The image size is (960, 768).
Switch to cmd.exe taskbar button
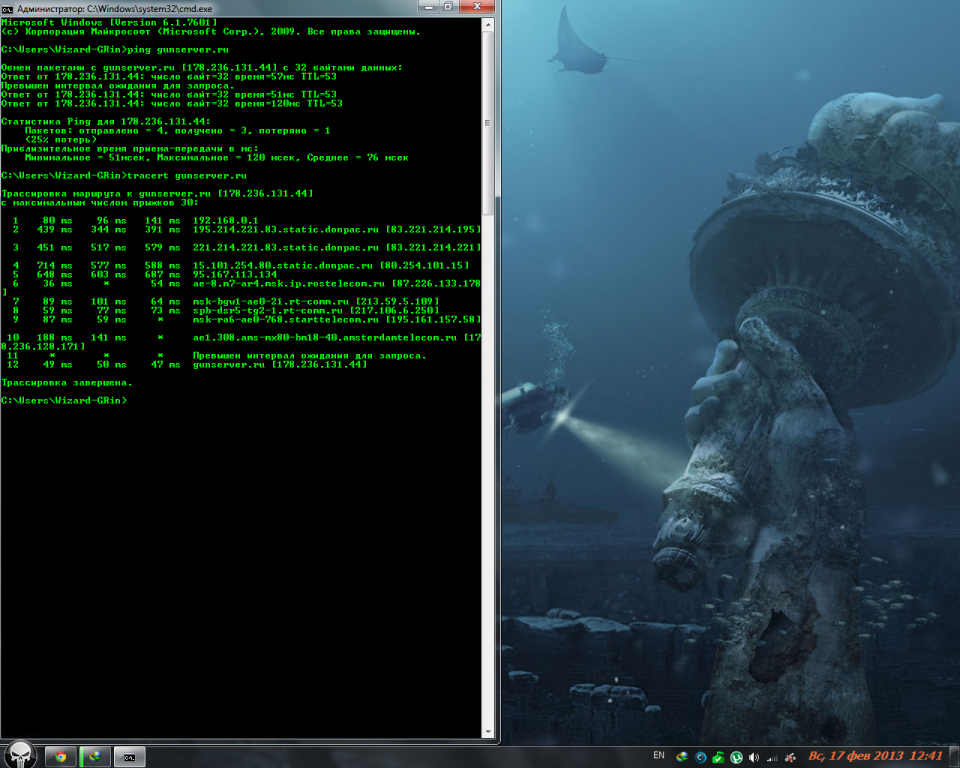coord(130,756)
